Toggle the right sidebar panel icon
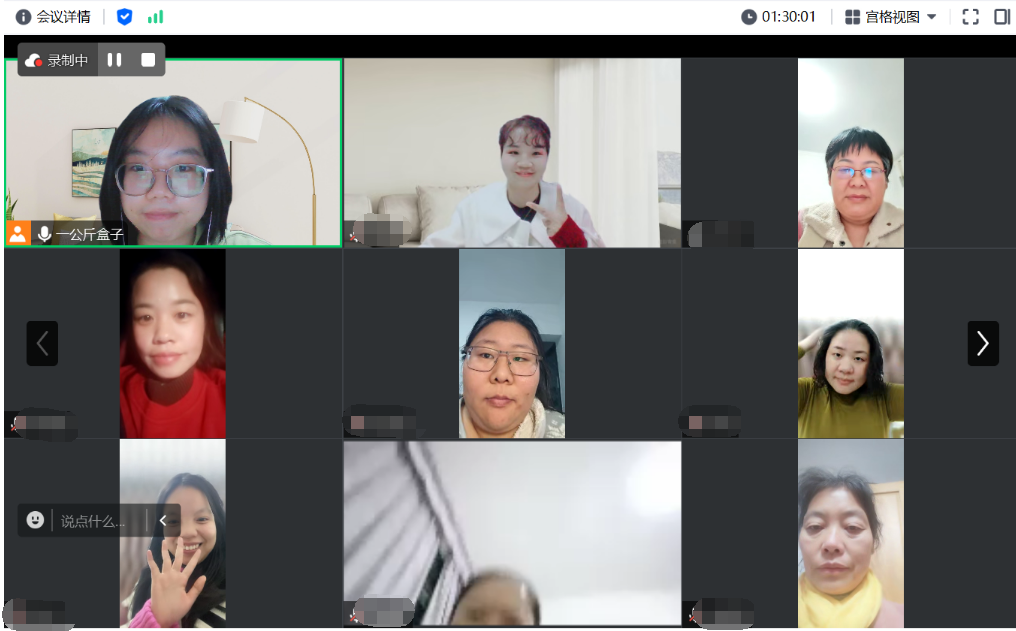The width and height of the screenshot is (1016, 631). [x=1002, y=17]
